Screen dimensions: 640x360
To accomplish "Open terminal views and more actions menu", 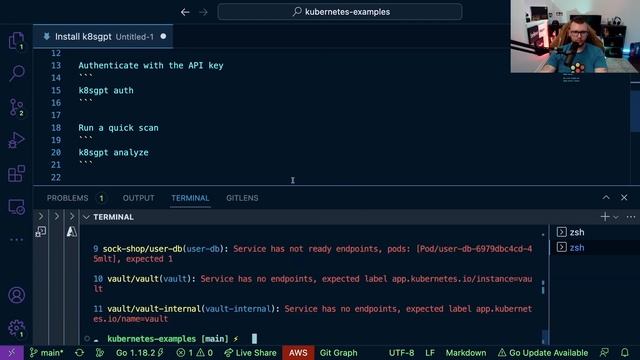I will click(x=631, y=217).
